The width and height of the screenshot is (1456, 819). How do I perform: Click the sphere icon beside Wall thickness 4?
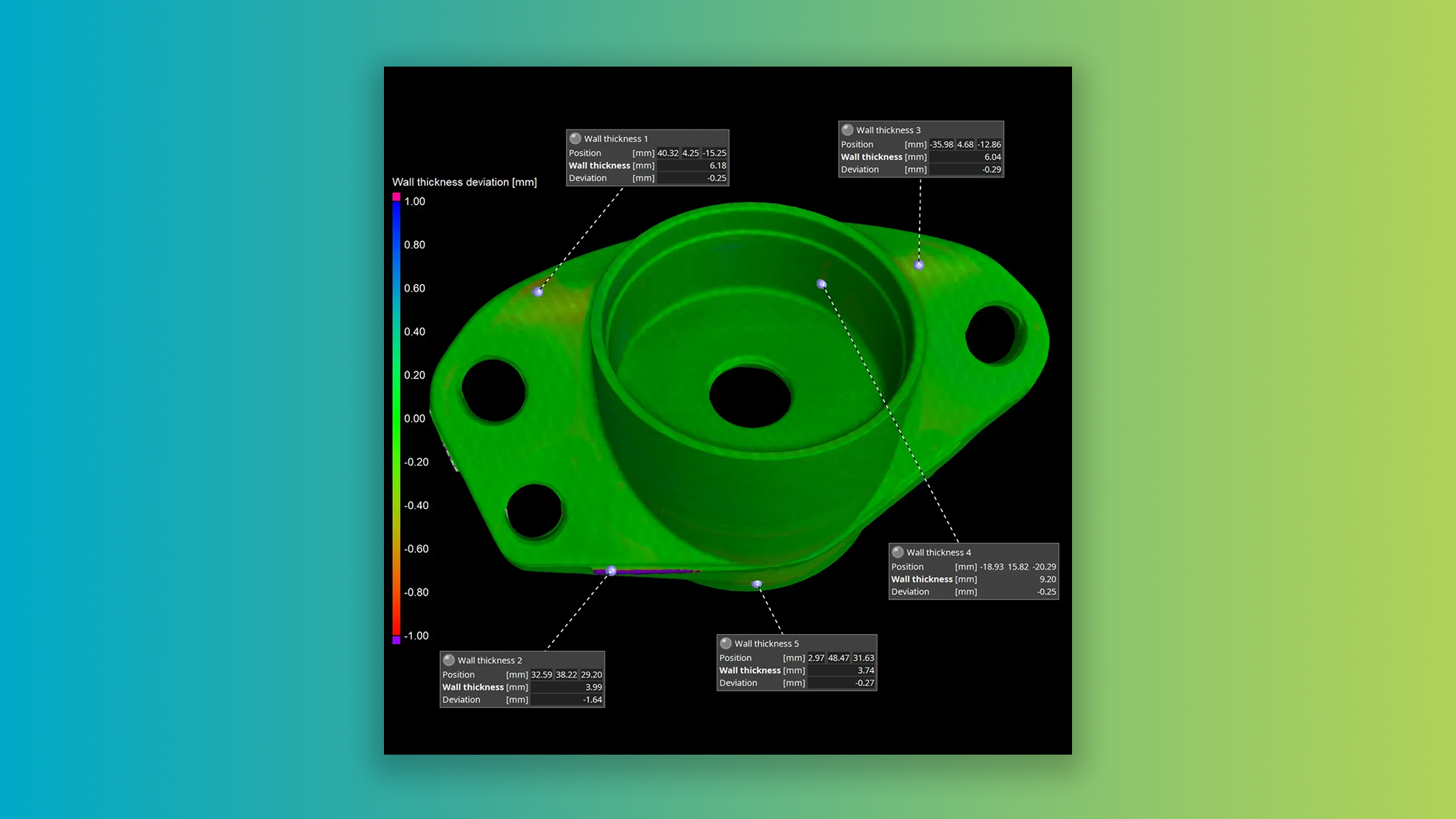pos(898,552)
